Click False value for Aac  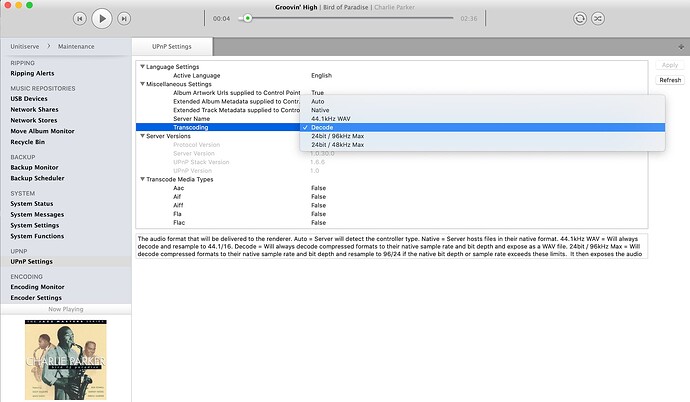319,188
